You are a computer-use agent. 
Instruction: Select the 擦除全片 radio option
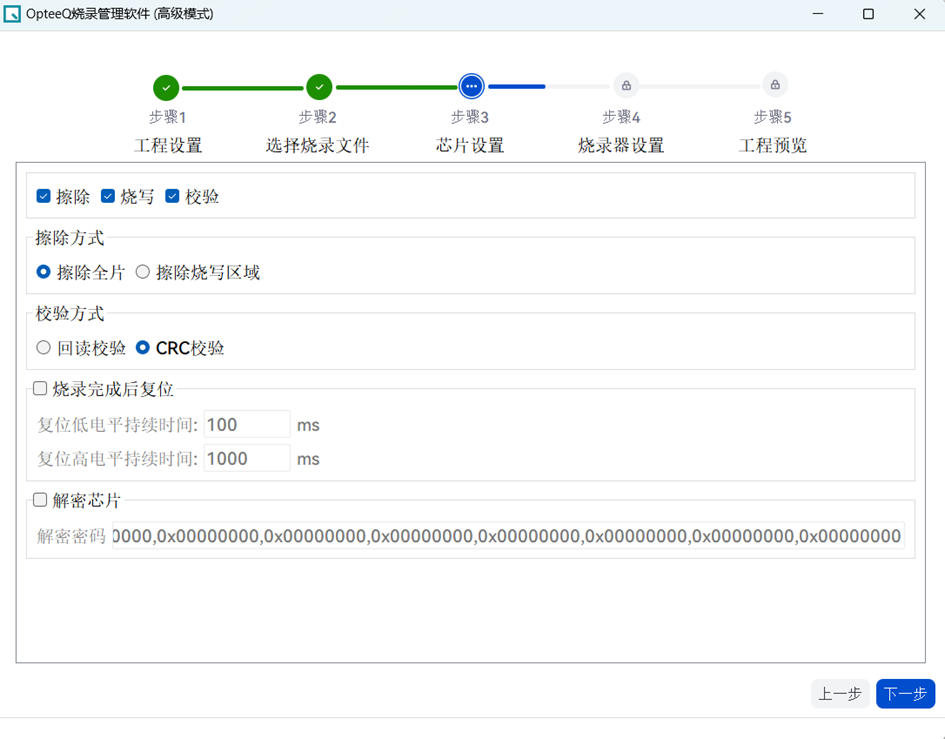tap(44, 272)
